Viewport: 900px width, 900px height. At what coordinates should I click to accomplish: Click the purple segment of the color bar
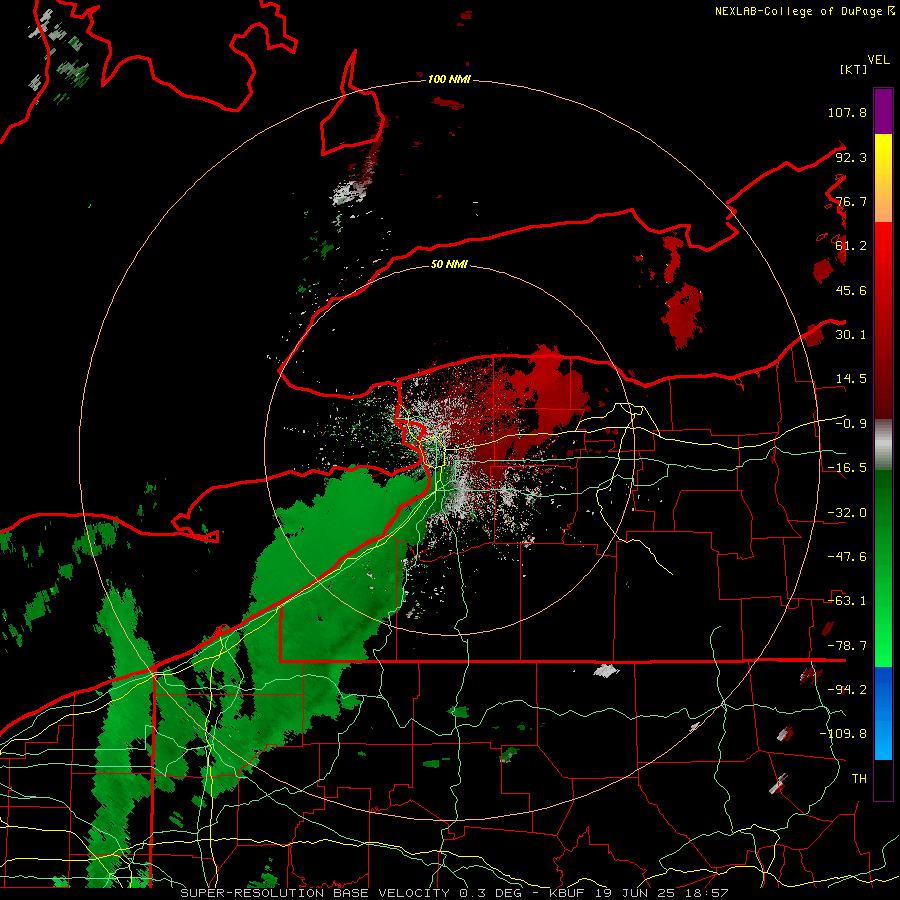point(883,111)
